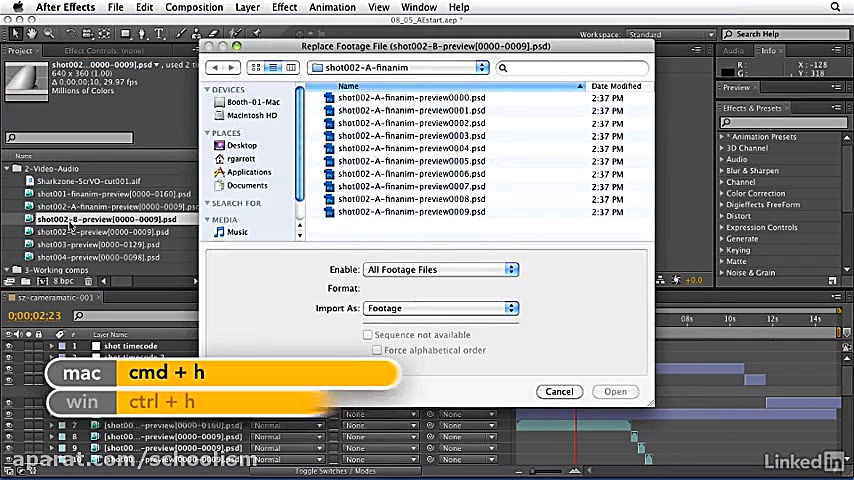Open the Project panel options menu
The image size is (854, 480).
coord(196,50)
